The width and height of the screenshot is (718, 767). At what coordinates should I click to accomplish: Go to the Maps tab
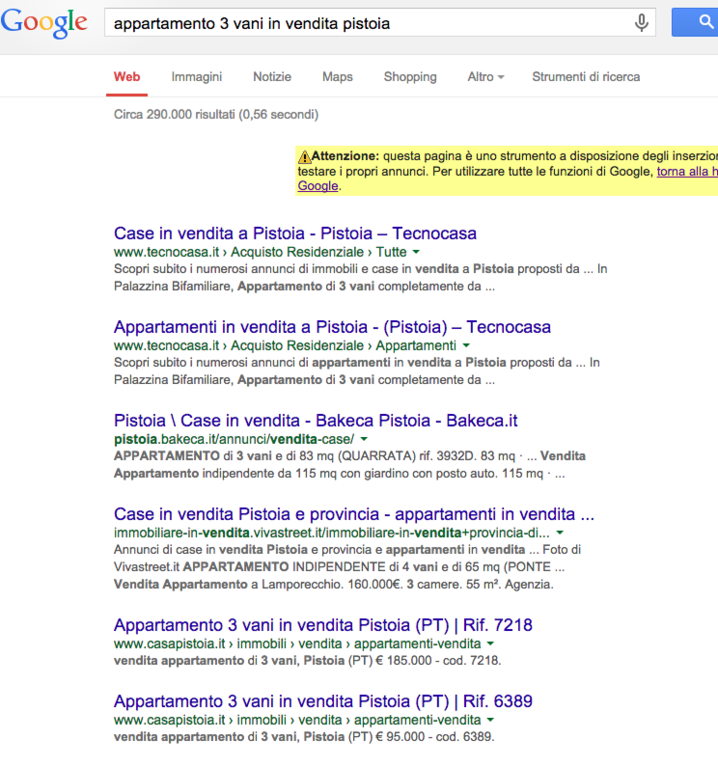pos(337,77)
